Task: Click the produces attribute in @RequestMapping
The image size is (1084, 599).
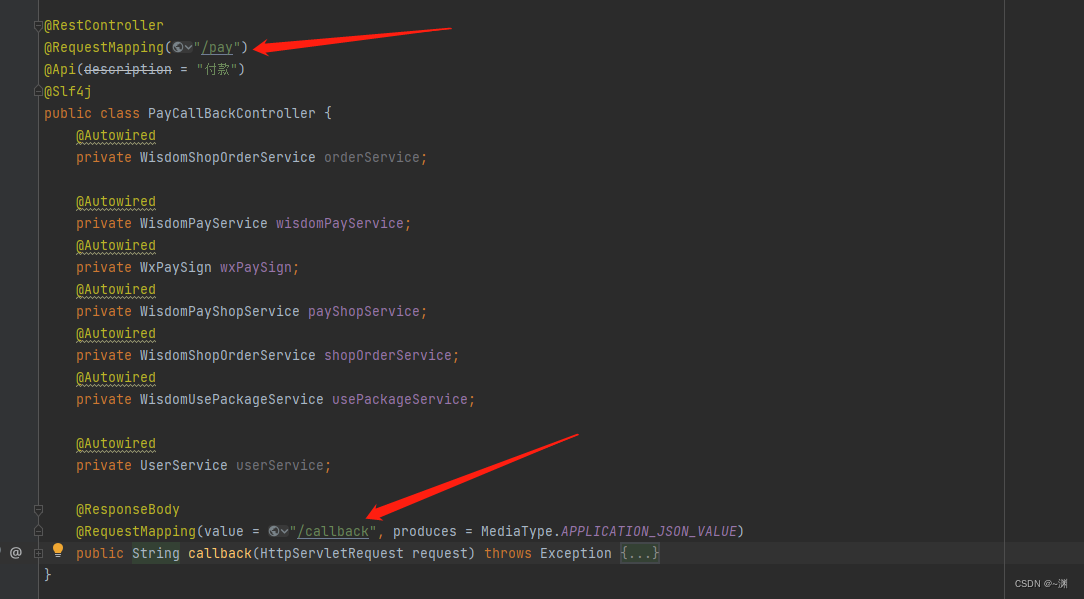Action: (x=424, y=531)
